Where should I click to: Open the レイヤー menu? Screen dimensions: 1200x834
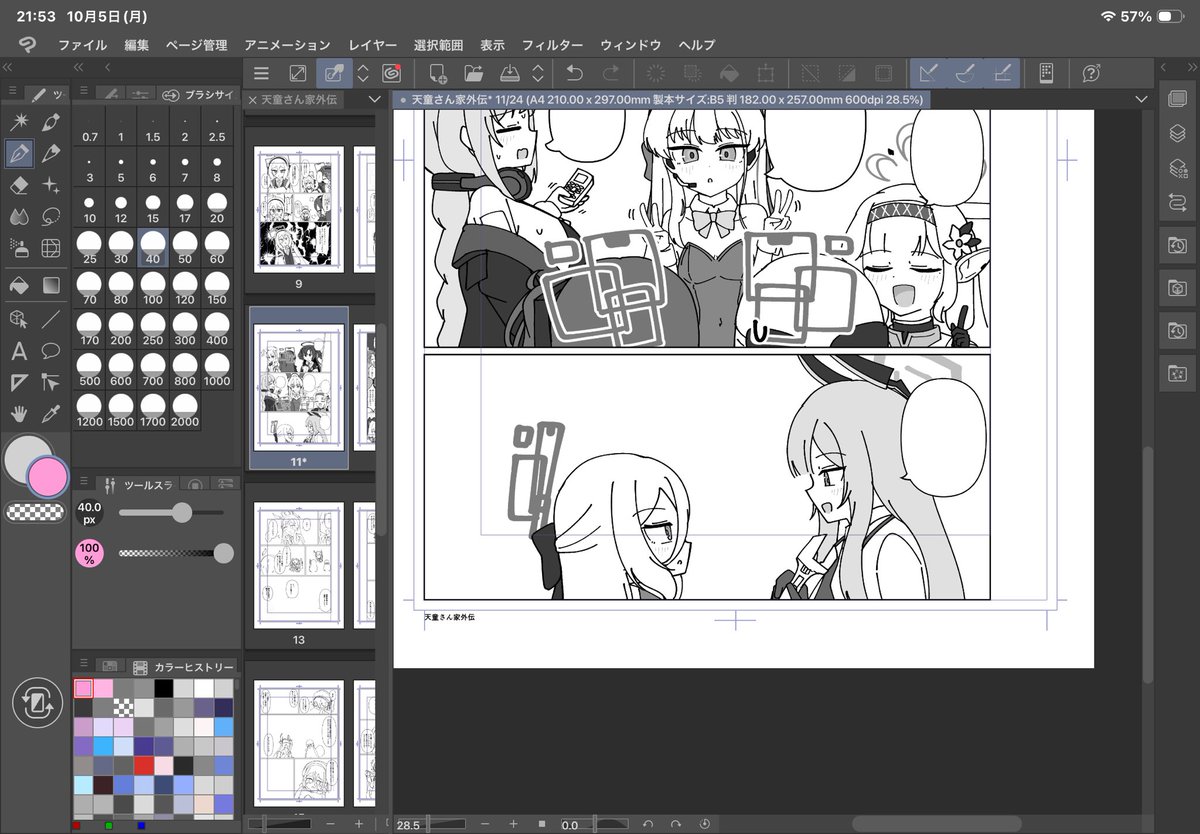click(373, 45)
